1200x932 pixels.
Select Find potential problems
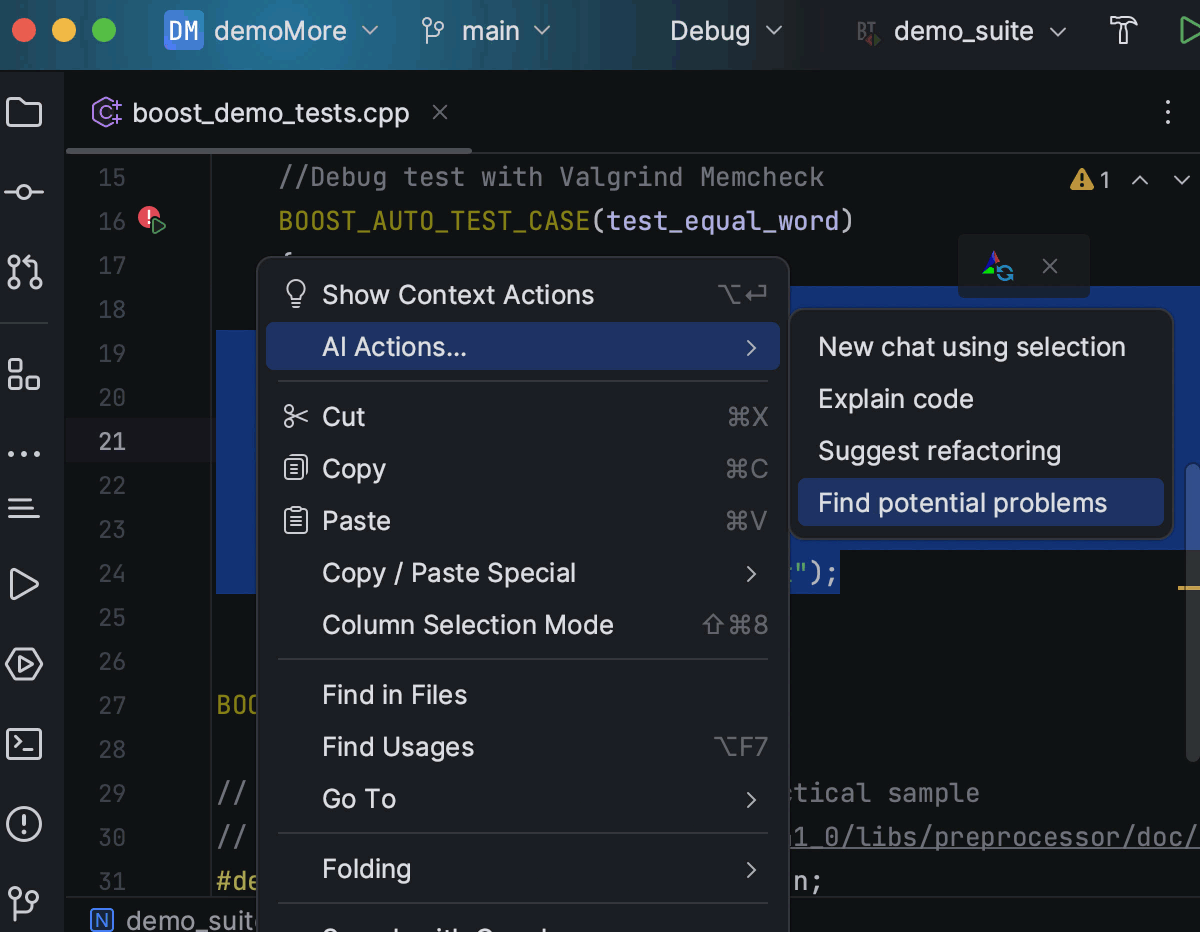coord(962,503)
